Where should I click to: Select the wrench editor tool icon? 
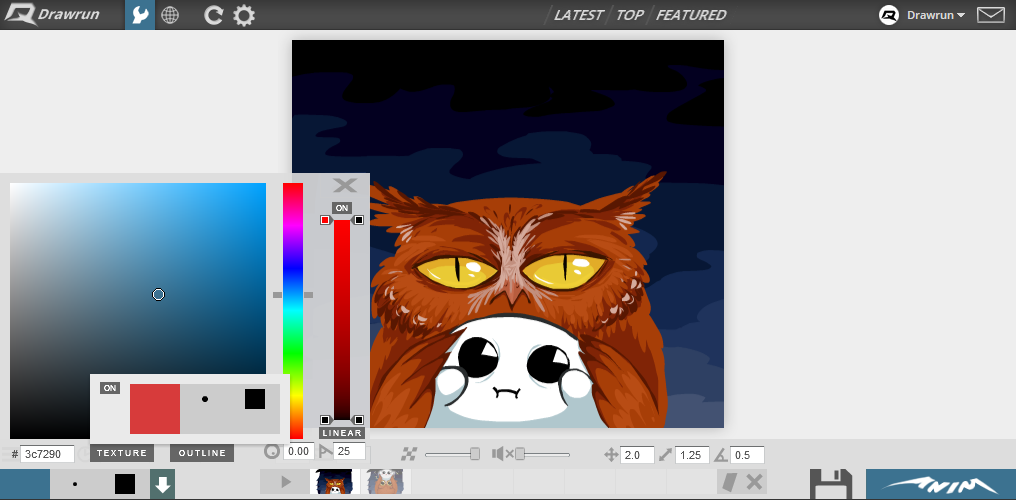point(140,15)
